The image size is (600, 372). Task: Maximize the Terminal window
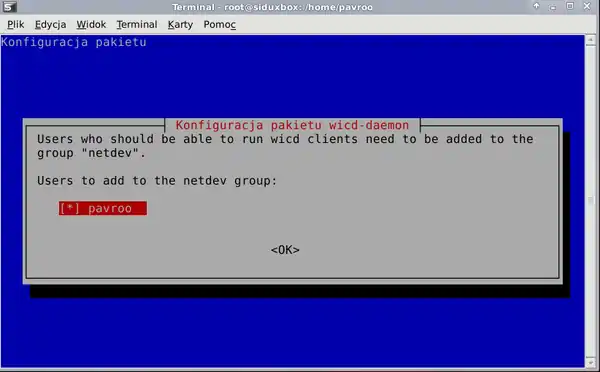pos(570,6)
